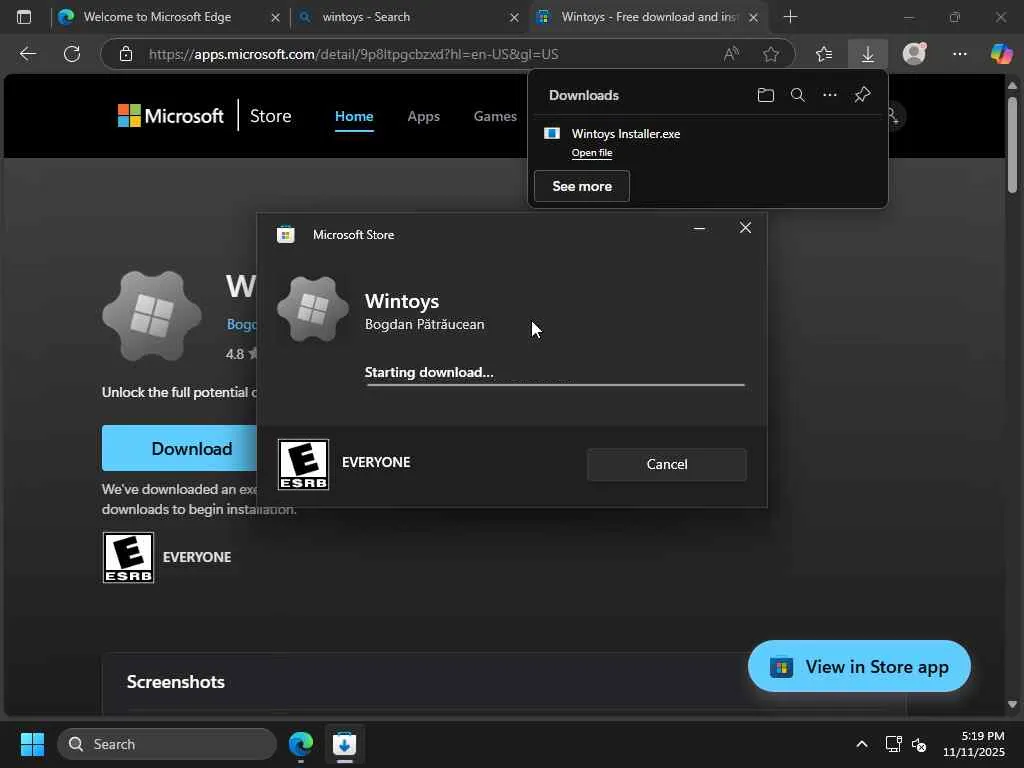Minimize the Microsoft Store installer dialog
1024x768 pixels.
(699, 228)
